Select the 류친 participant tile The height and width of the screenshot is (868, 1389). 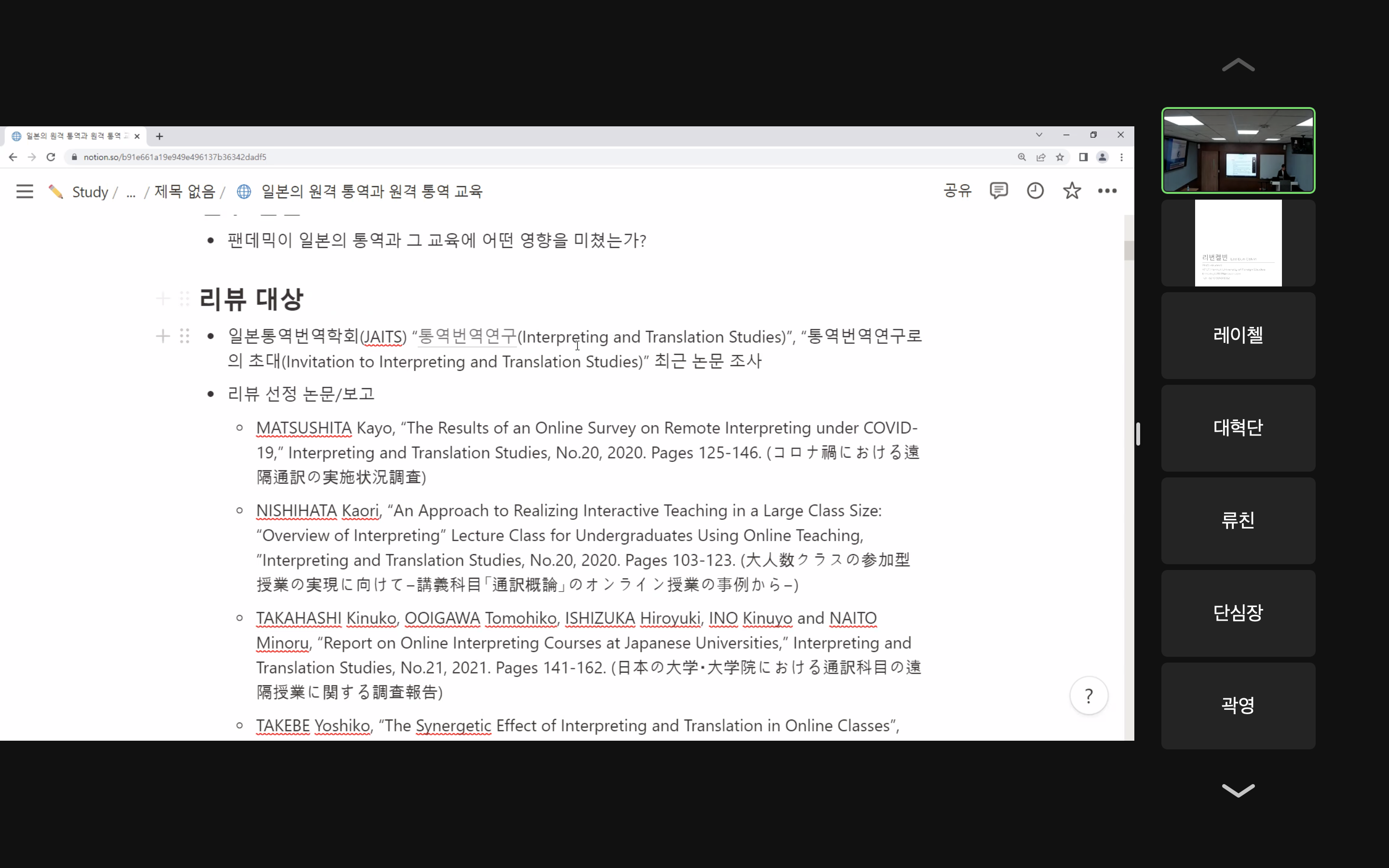click(x=1238, y=521)
